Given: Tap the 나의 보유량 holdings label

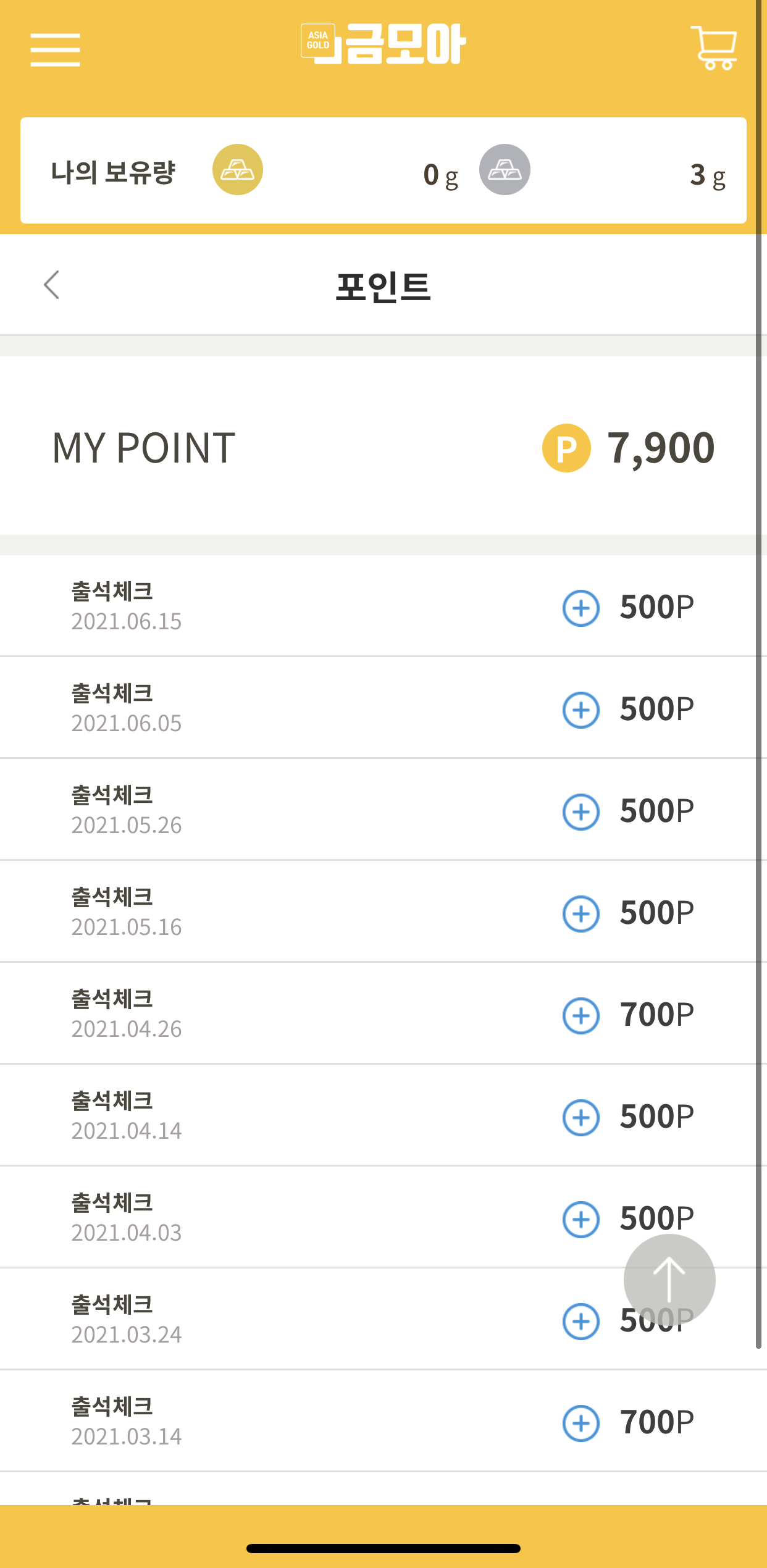Looking at the screenshot, I should (x=114, y=172).
